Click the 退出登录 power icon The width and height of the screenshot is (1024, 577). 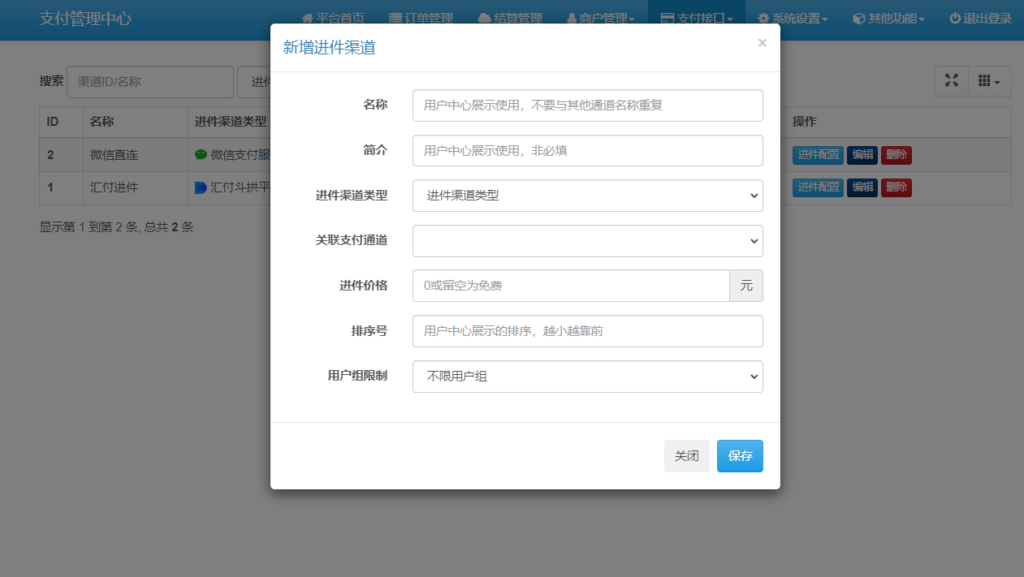click(x=953, y=17)
